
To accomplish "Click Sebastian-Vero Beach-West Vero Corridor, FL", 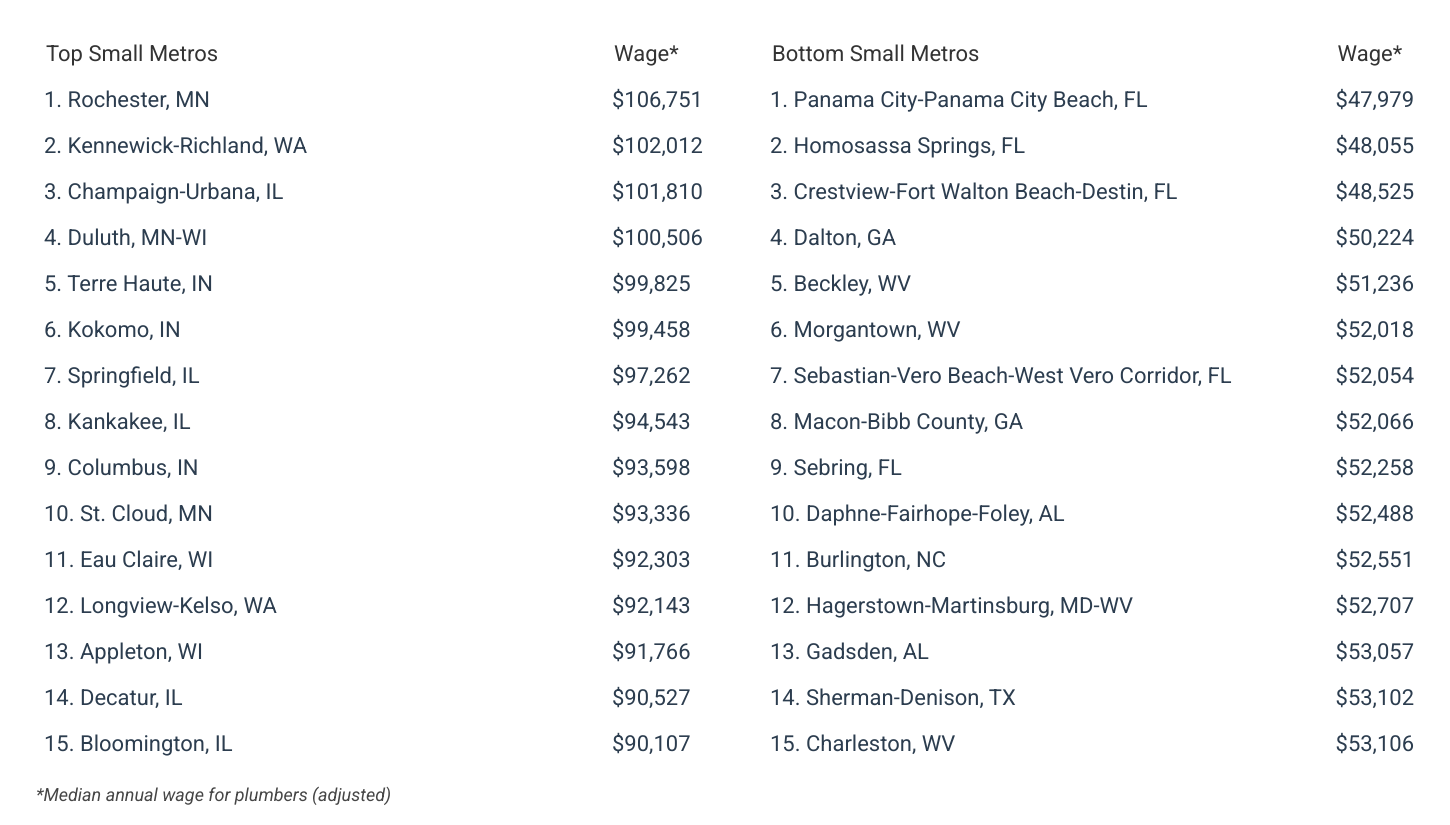I will 1000,376.
